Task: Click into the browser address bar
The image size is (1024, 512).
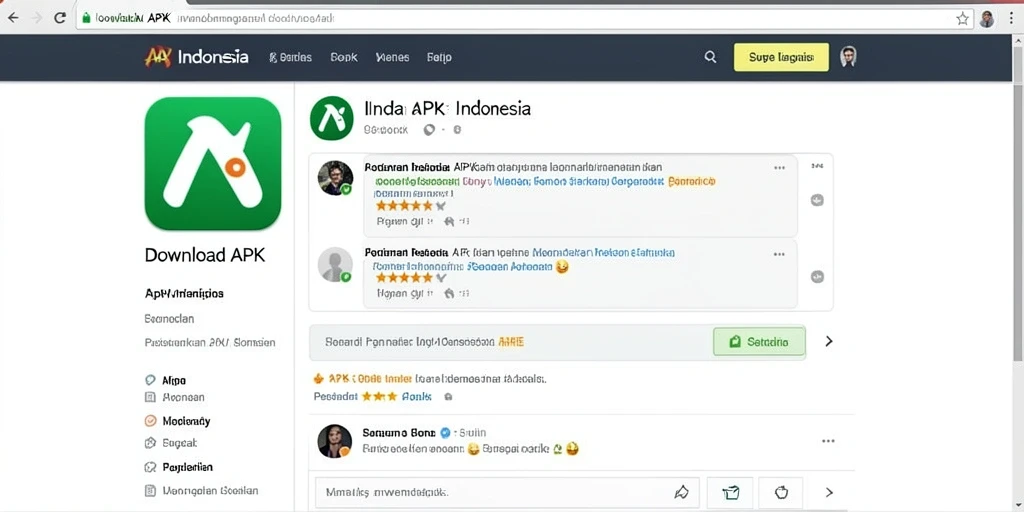Action: click(522, 19)
